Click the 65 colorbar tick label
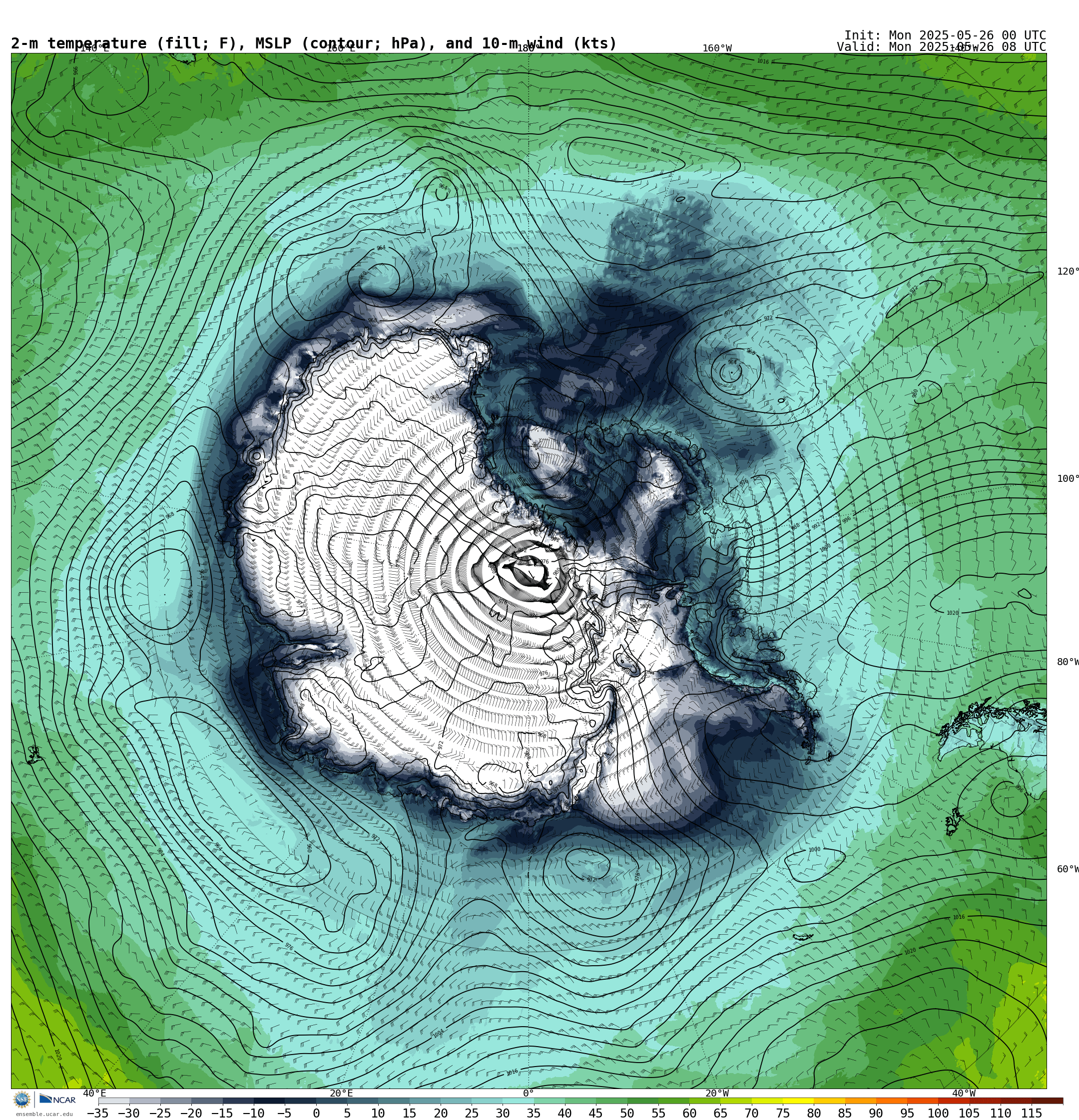The image size is (1079, 1120). (720, 1114)
